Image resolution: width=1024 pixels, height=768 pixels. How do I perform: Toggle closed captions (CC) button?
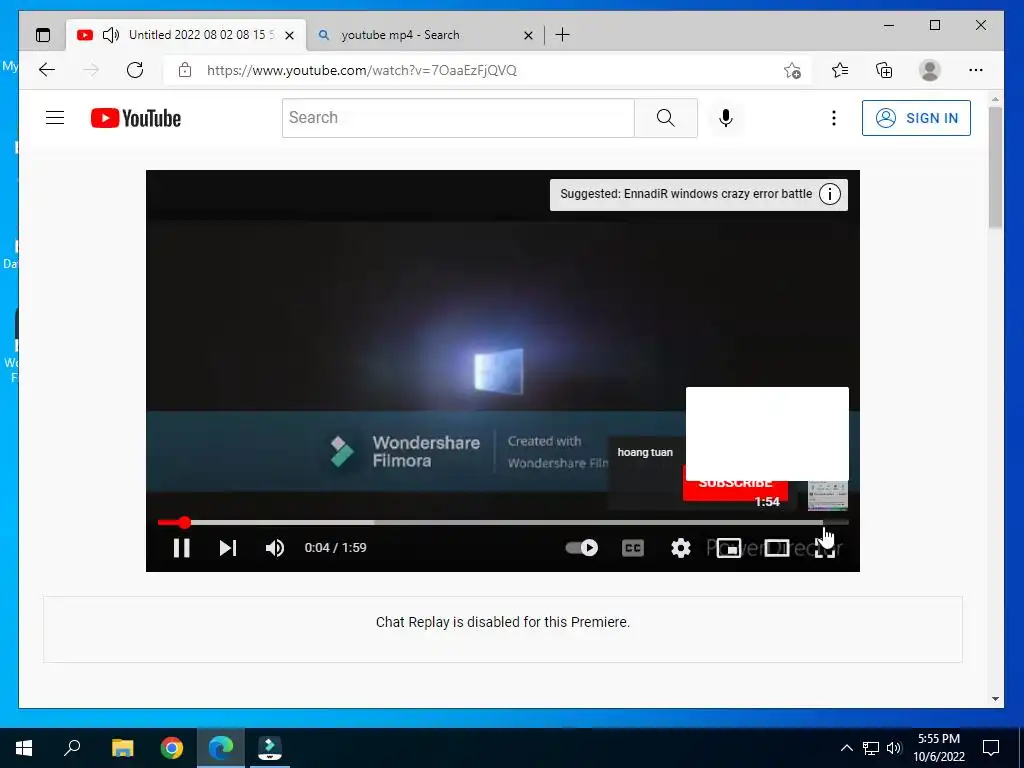coord(633,547)
